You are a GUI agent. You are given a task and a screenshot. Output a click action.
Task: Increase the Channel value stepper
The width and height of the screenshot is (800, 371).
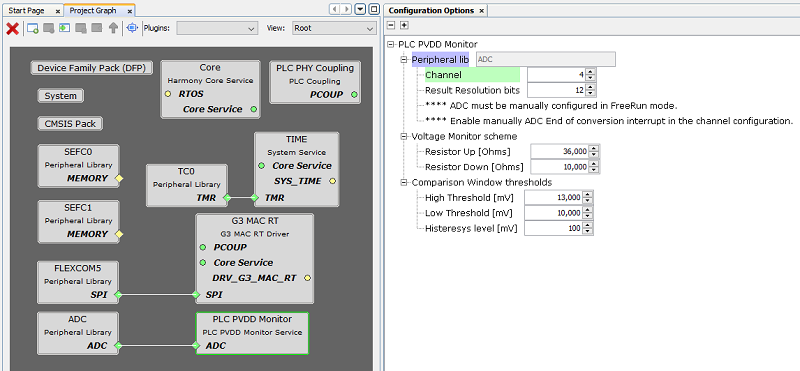pyautogui.click(x=590, y=72)
